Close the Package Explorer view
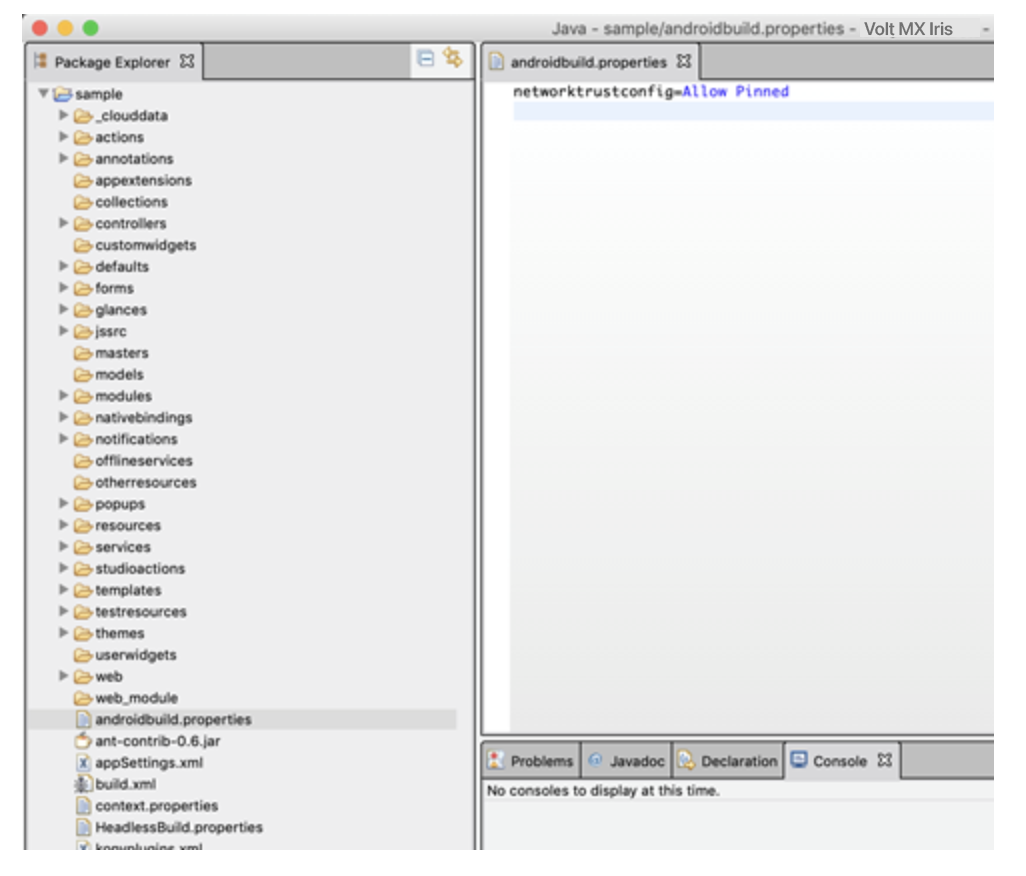This screenshot has height=876, width=1026. (187, 61)
